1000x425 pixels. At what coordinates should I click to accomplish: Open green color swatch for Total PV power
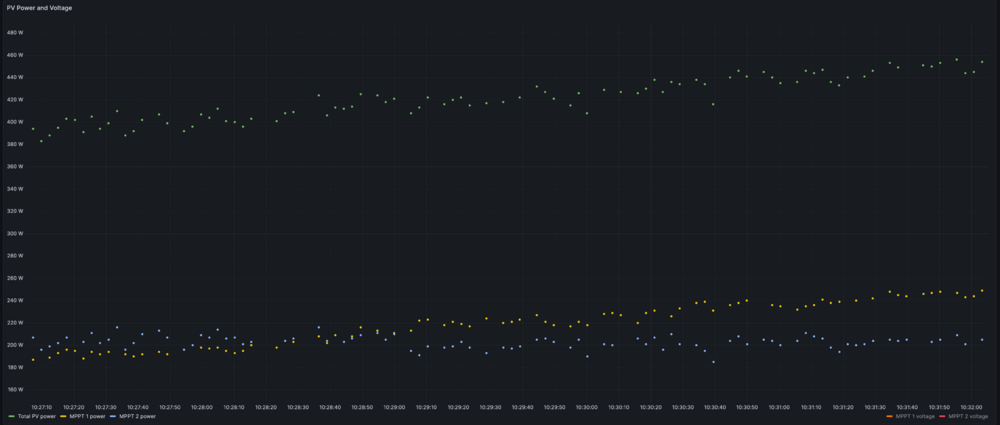[11, 416]
